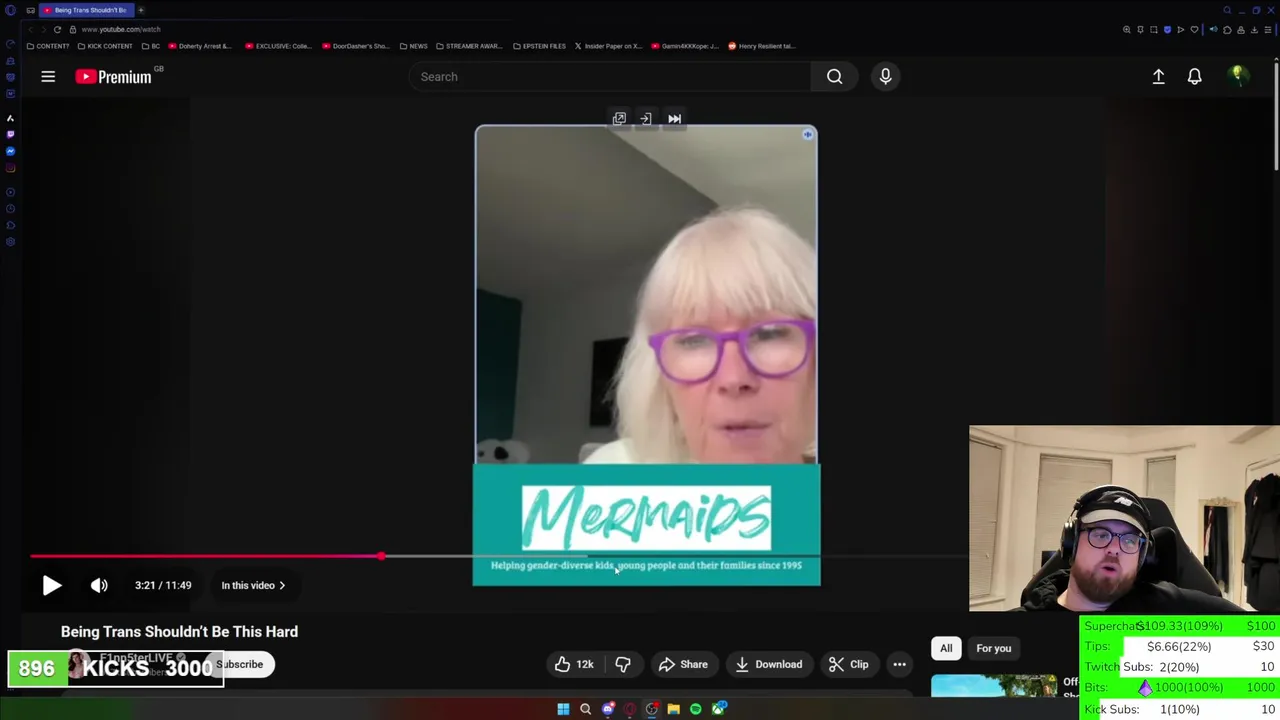The width and height of the screenshot is (1280, 720).
Task: Open DoorDasher's Sho... bookmark
Action: point(355,46)
